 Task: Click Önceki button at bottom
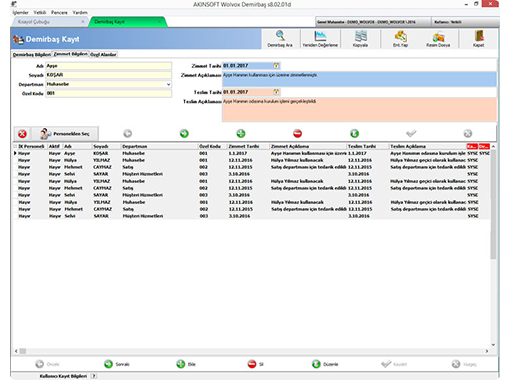click(x=48, y=364)
